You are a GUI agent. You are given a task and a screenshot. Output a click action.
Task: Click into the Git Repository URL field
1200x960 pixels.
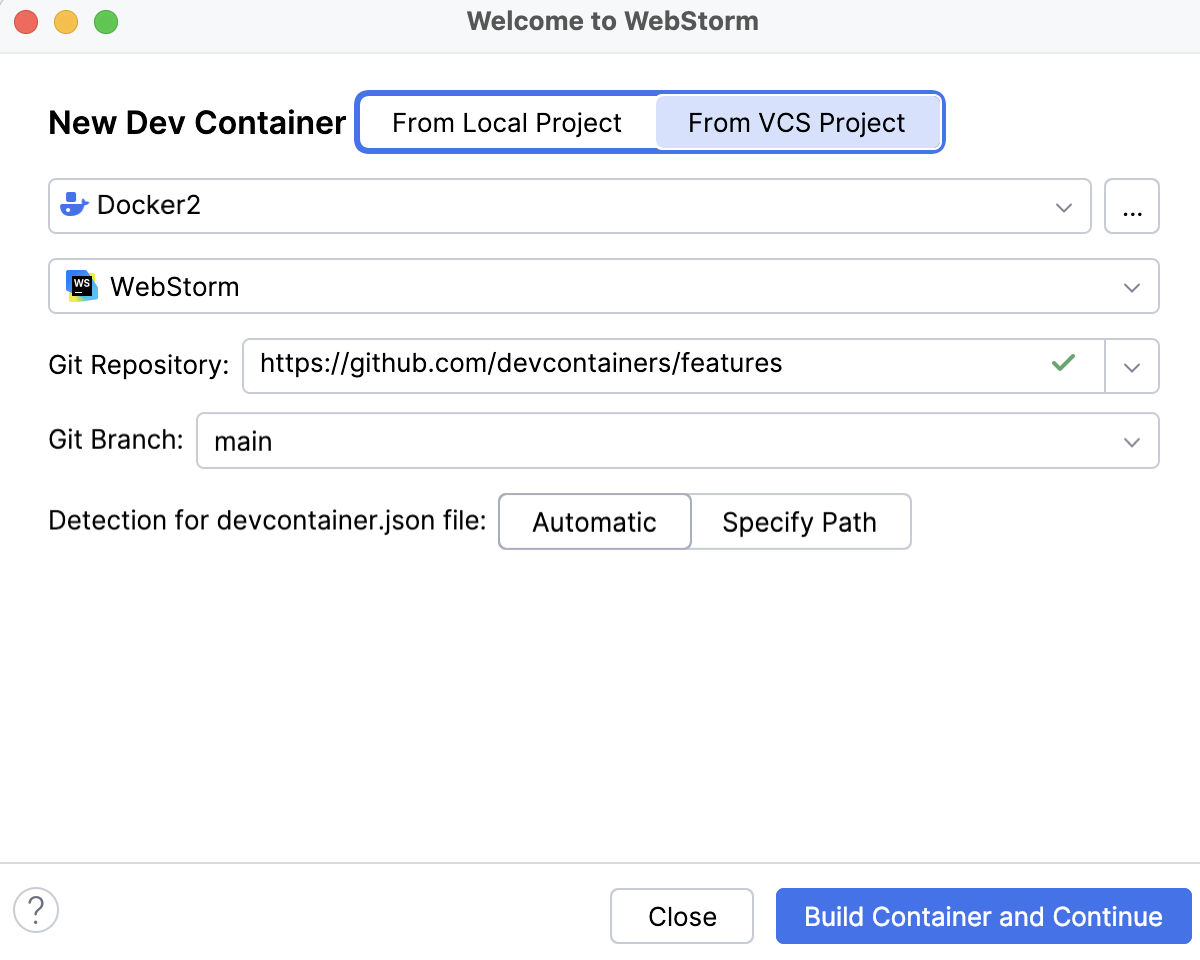(x=640, y=363)
